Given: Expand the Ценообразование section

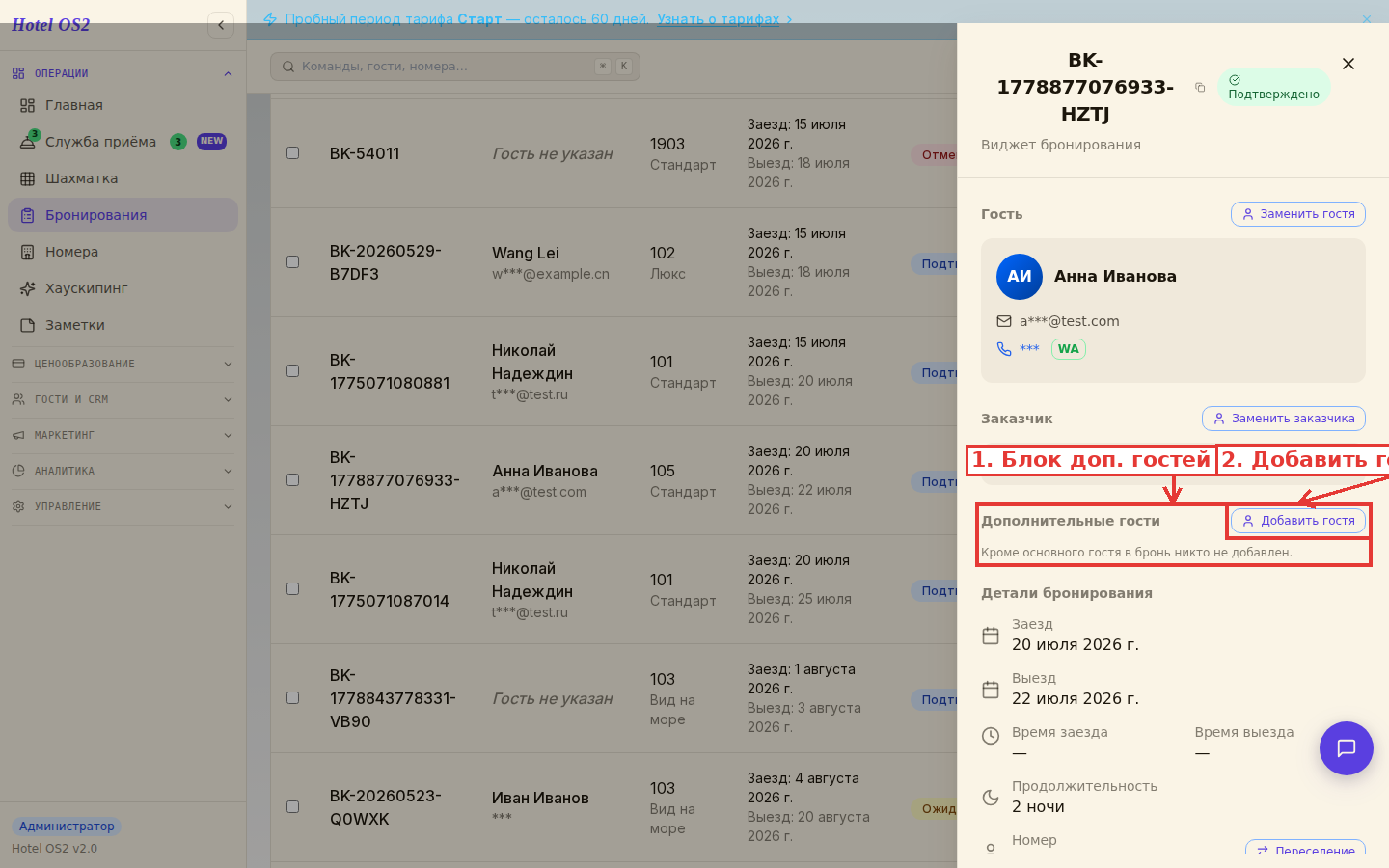Looking at the screenshot, I should (123, 364).
